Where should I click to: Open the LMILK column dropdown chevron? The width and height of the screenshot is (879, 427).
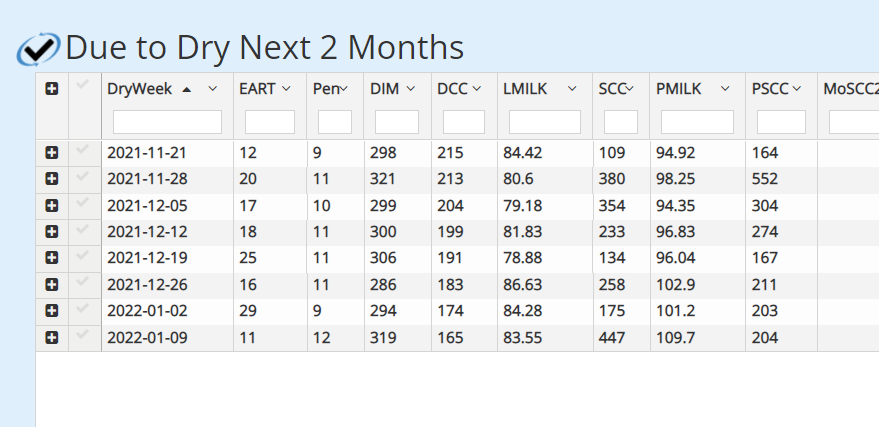pos(572,89)
